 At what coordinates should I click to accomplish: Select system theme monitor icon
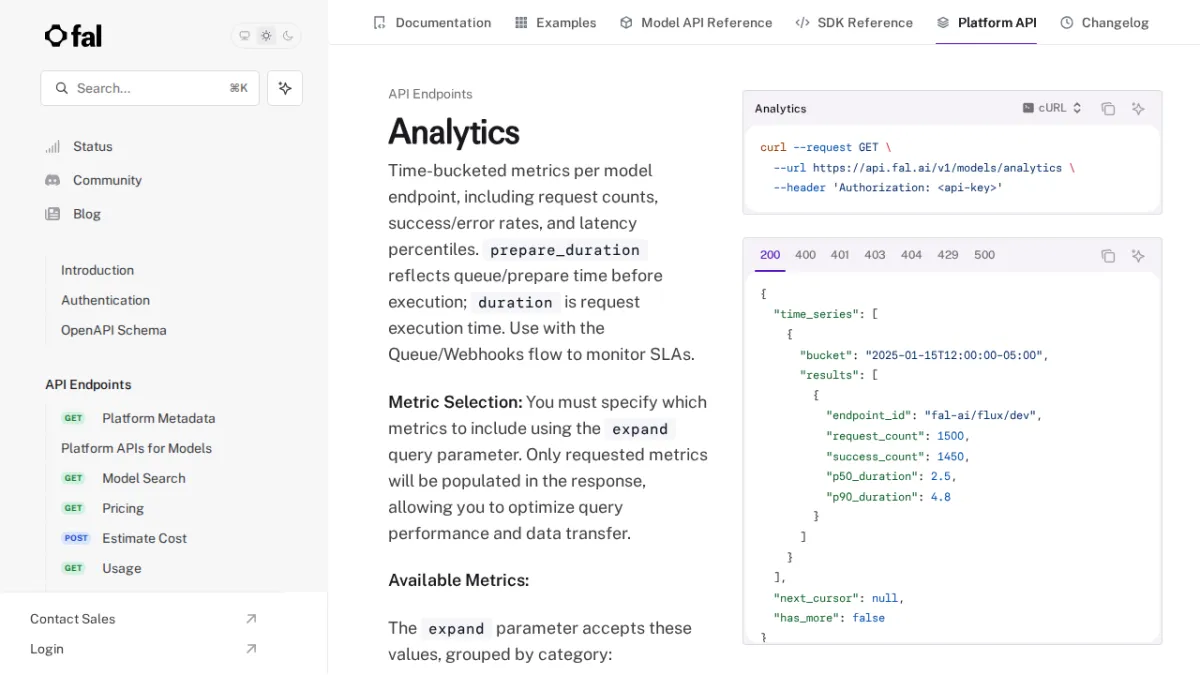click(244, 36)
